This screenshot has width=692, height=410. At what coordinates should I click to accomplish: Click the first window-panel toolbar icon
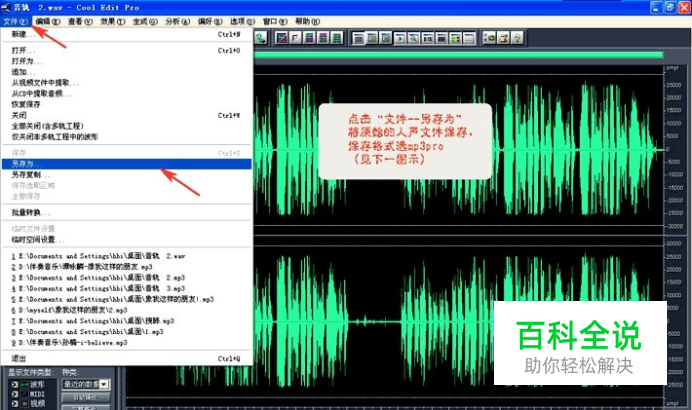pos(358,38)
